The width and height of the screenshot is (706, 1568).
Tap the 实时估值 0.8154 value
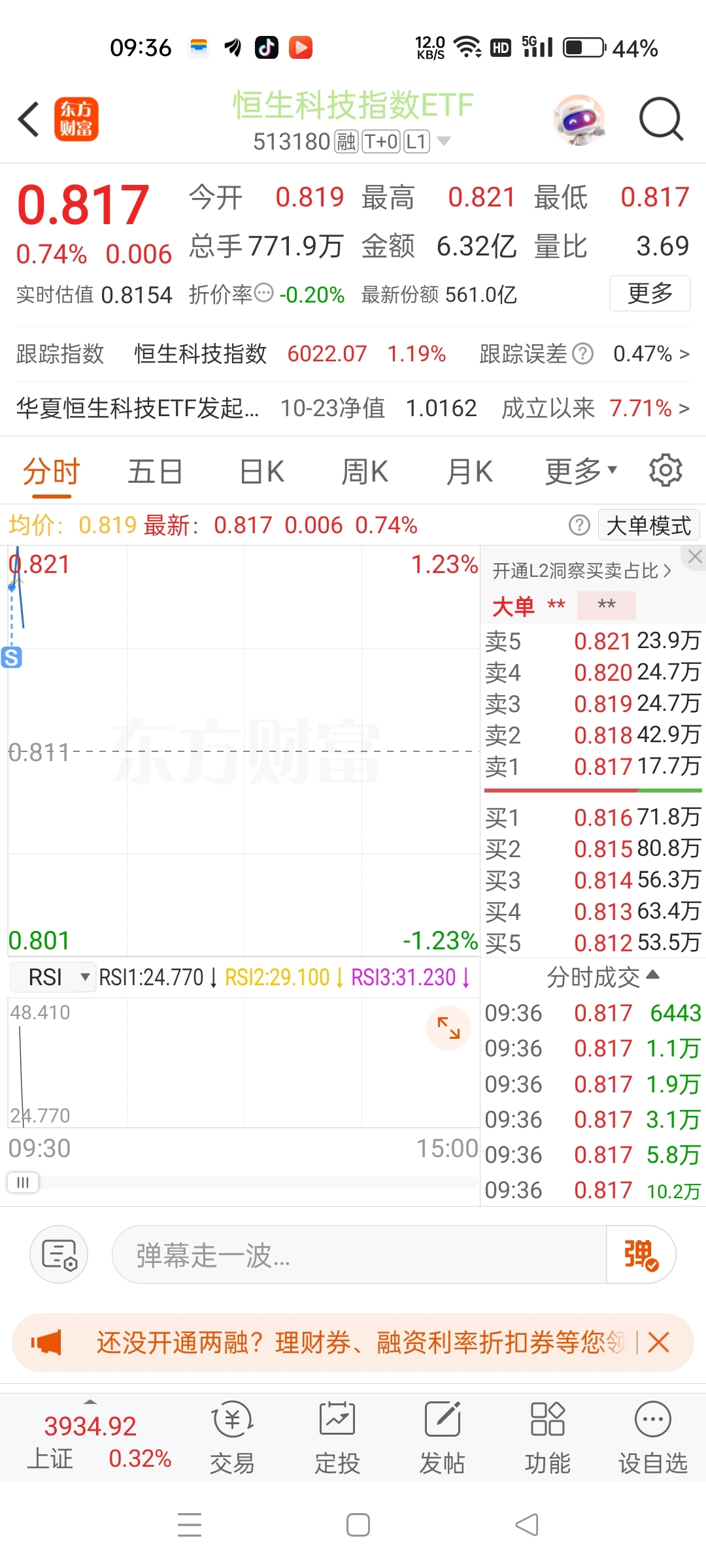tap(137, 295)
